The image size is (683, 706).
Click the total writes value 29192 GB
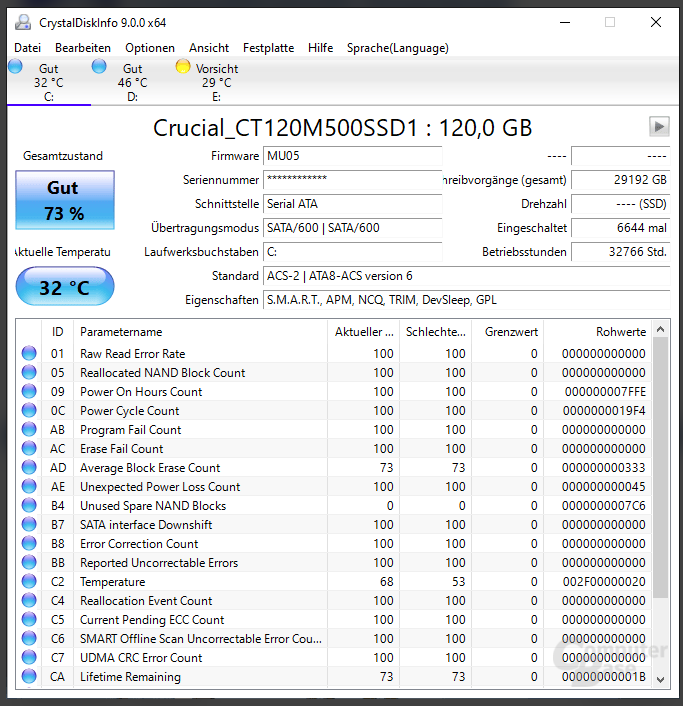click(x=621, y=180)
